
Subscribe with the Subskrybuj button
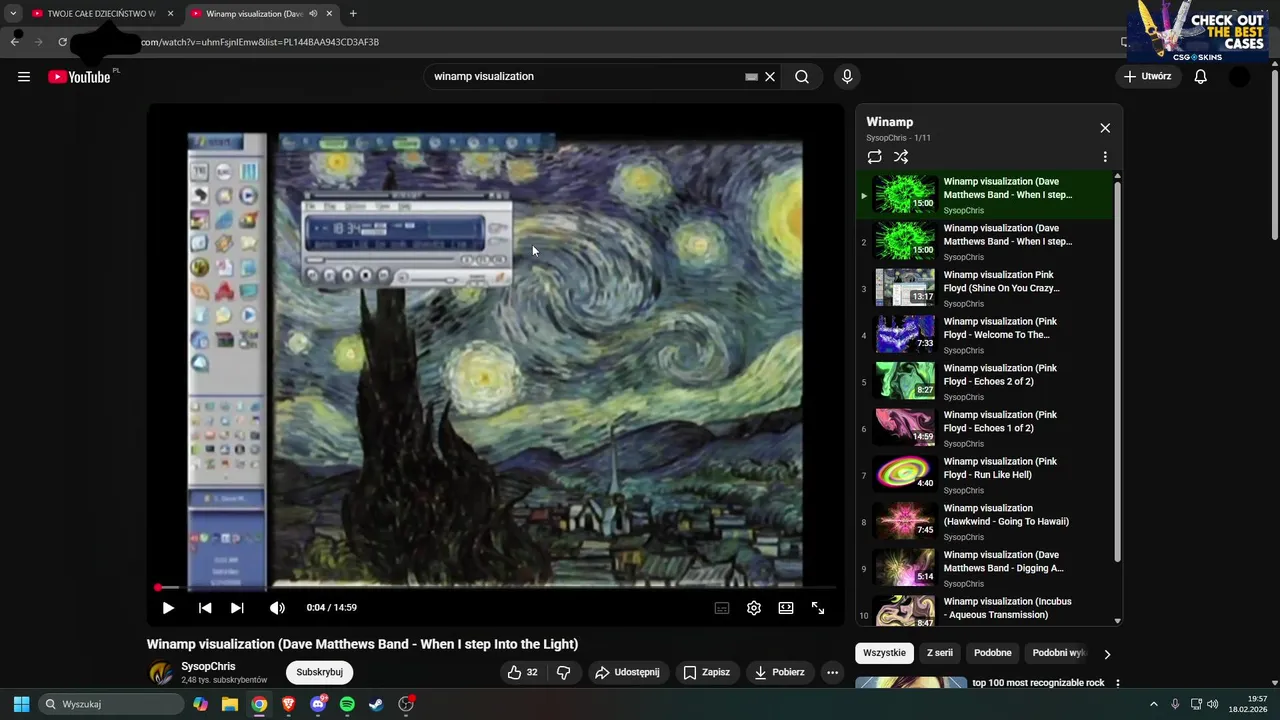[x=319, y=672]
